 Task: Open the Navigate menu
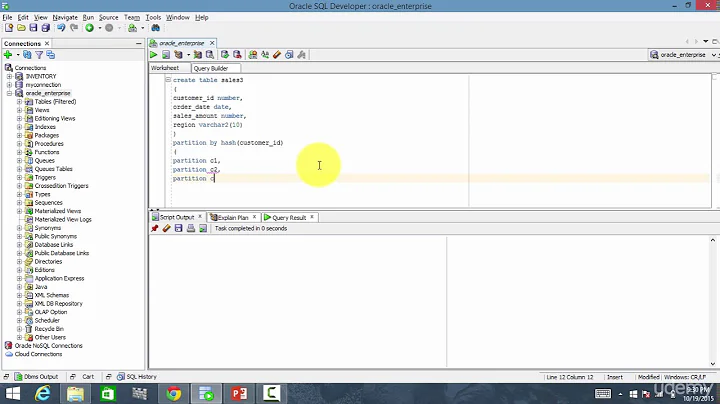tap(65, 17)
